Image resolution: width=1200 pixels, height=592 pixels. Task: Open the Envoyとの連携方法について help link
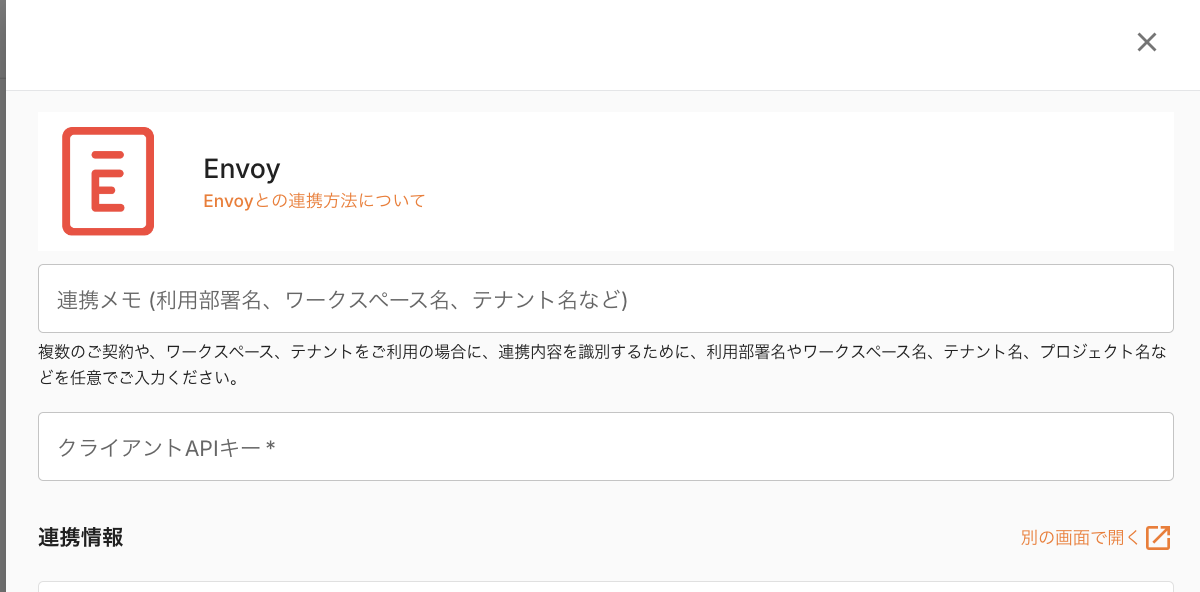pos(314,201)
